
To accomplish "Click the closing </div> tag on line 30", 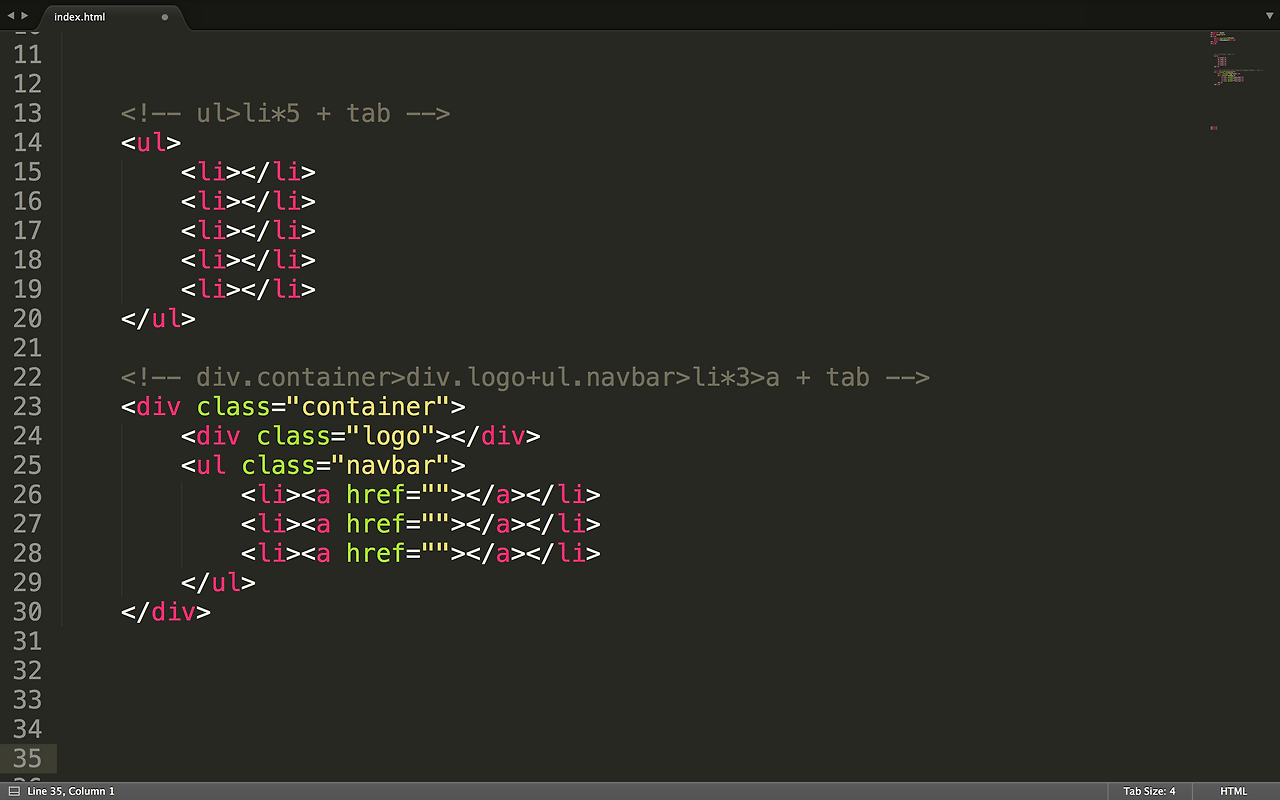I will tap(166, 612).
